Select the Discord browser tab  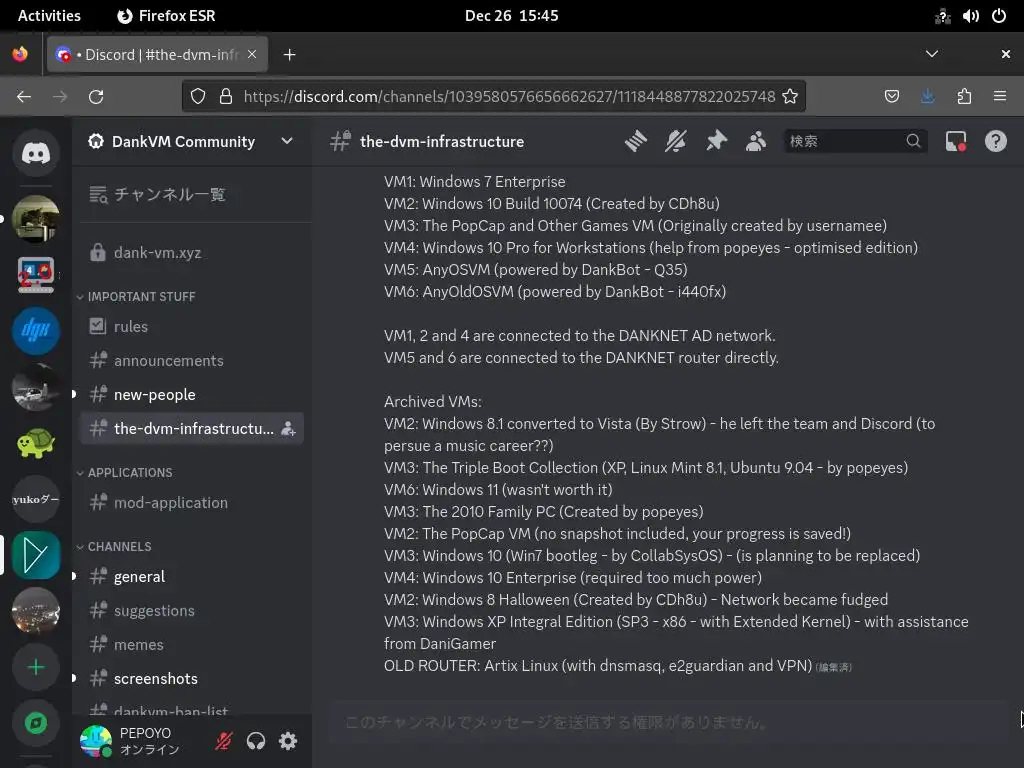[157, 55]
